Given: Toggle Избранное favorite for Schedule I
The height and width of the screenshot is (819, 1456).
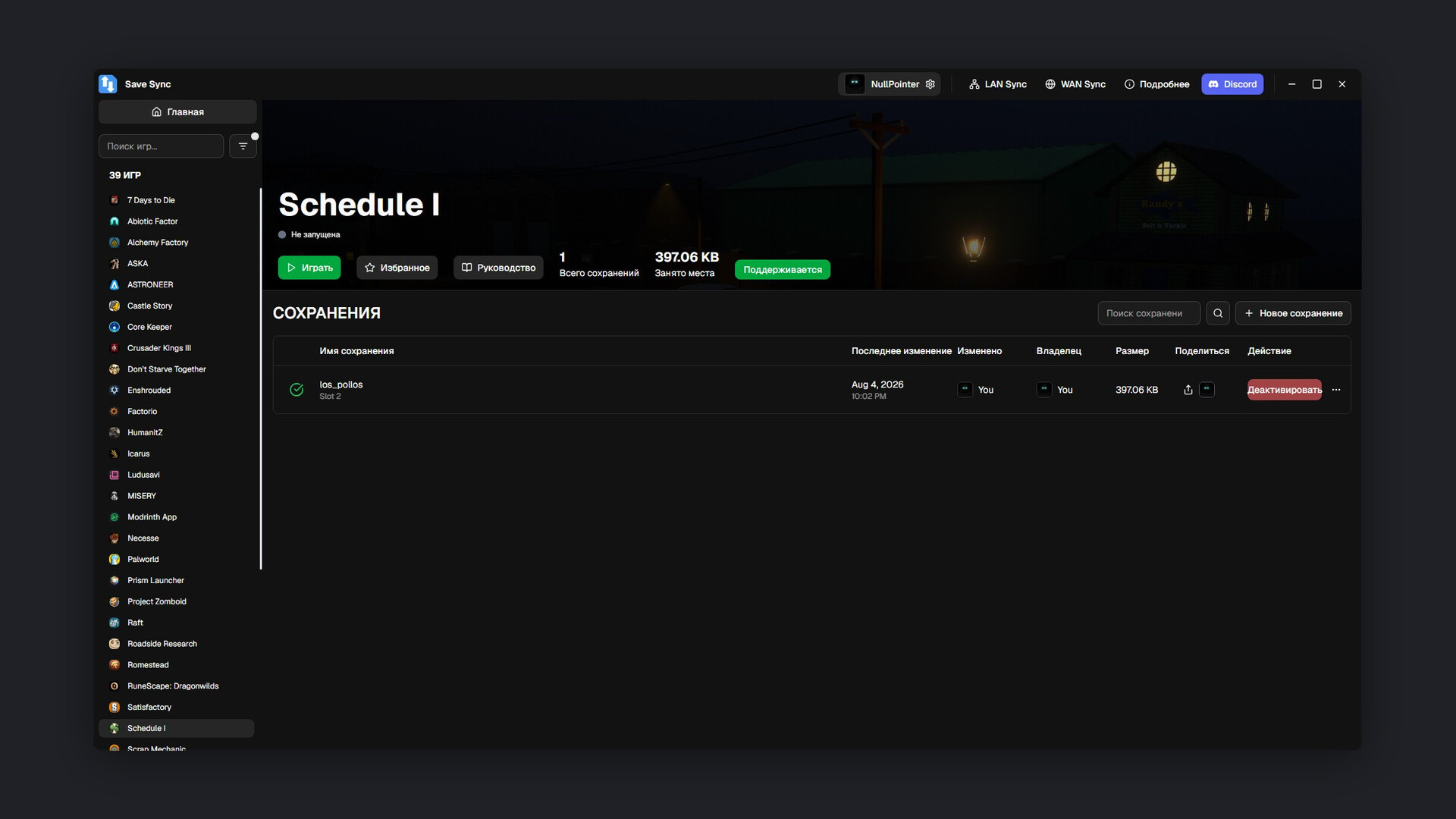Looking at the screenshot, I should click(397, 268).
